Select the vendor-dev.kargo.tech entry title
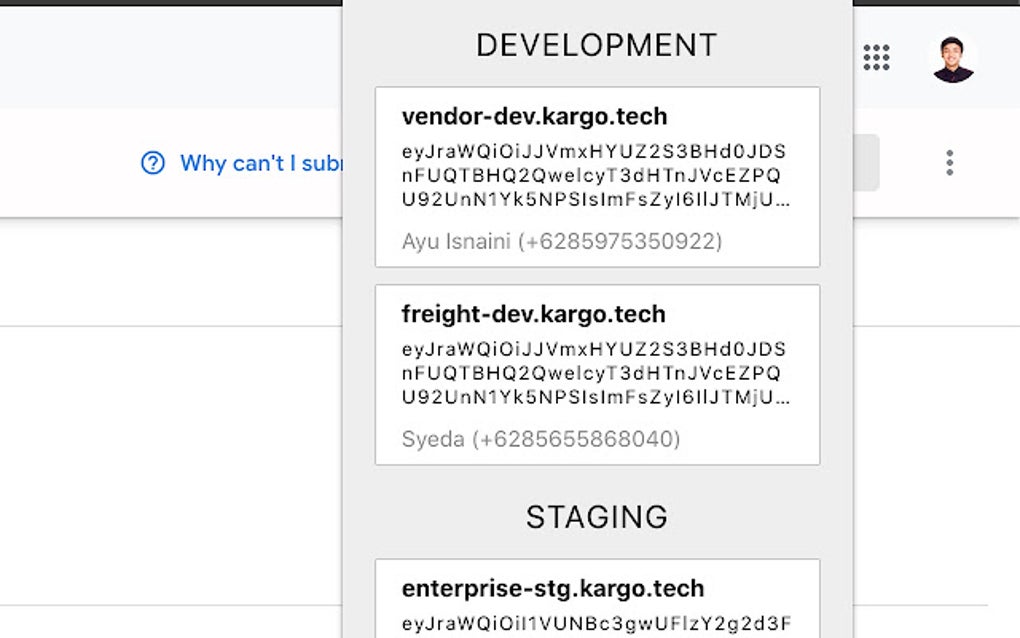 click(534, 116)
